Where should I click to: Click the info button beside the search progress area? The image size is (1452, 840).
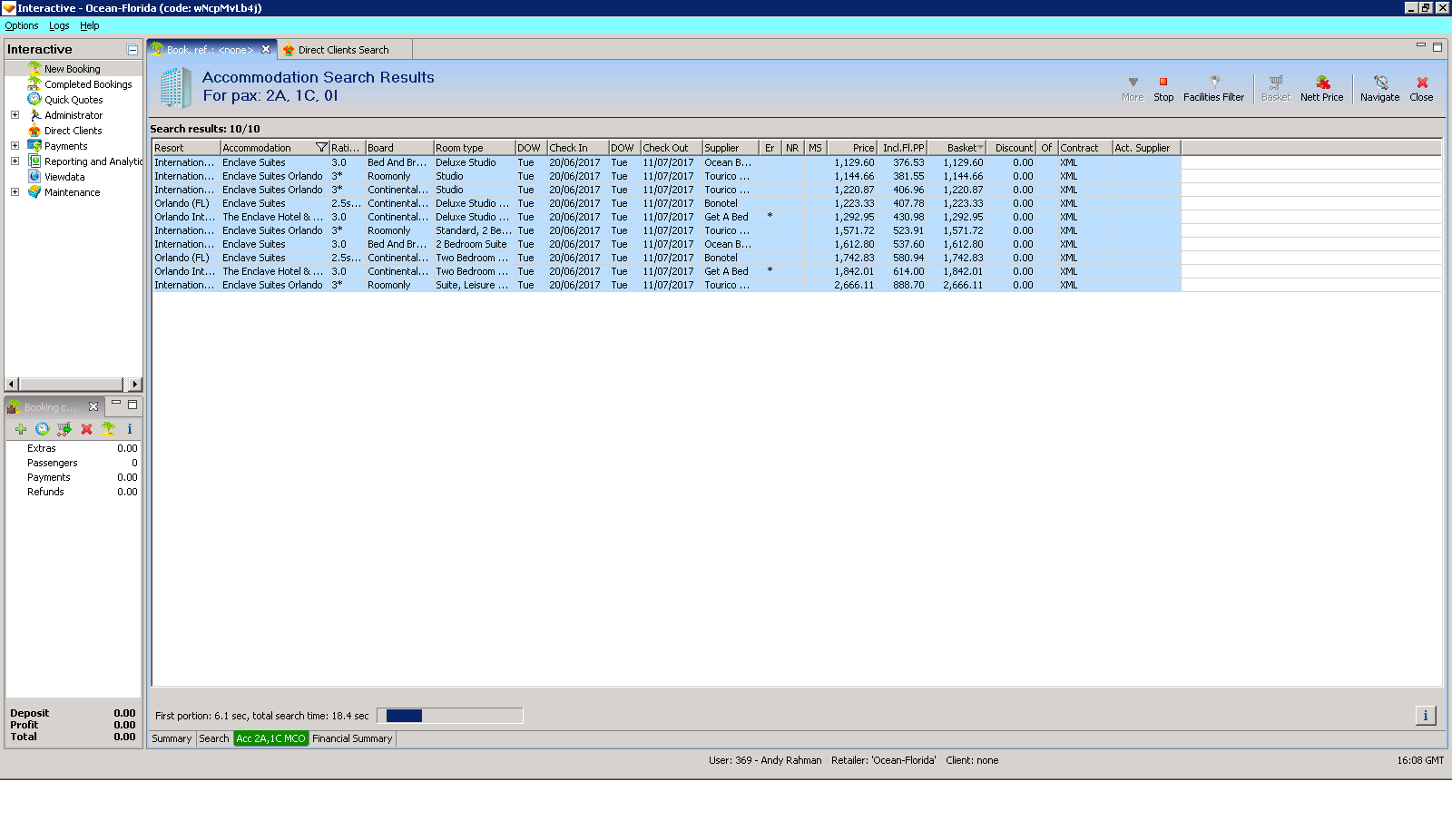click(x=1426, y=716)
